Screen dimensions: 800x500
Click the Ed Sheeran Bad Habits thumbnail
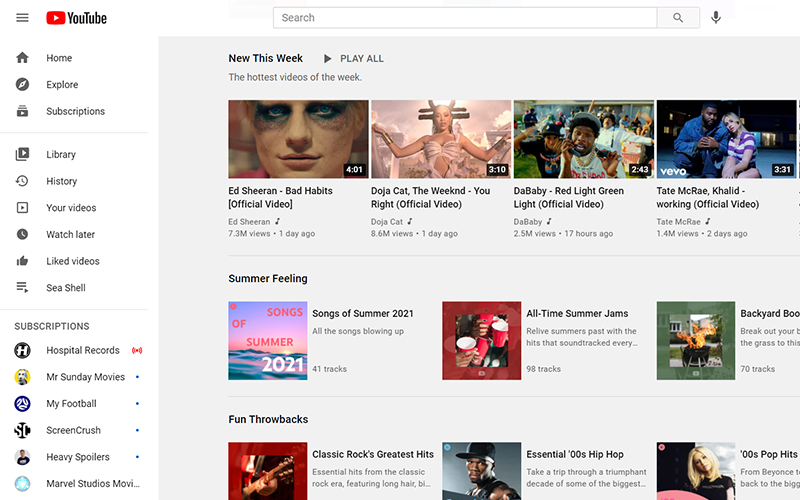click(x=298, y=139)
